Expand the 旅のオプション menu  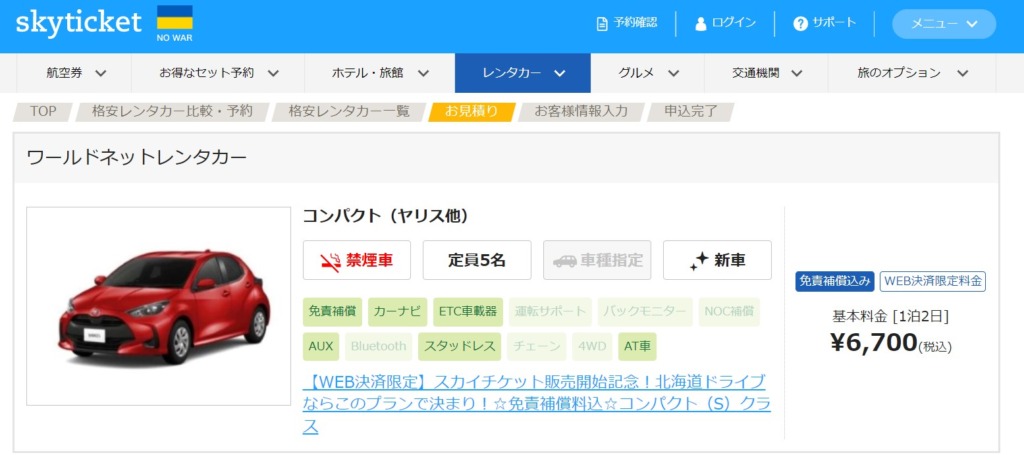pos(912,73)
